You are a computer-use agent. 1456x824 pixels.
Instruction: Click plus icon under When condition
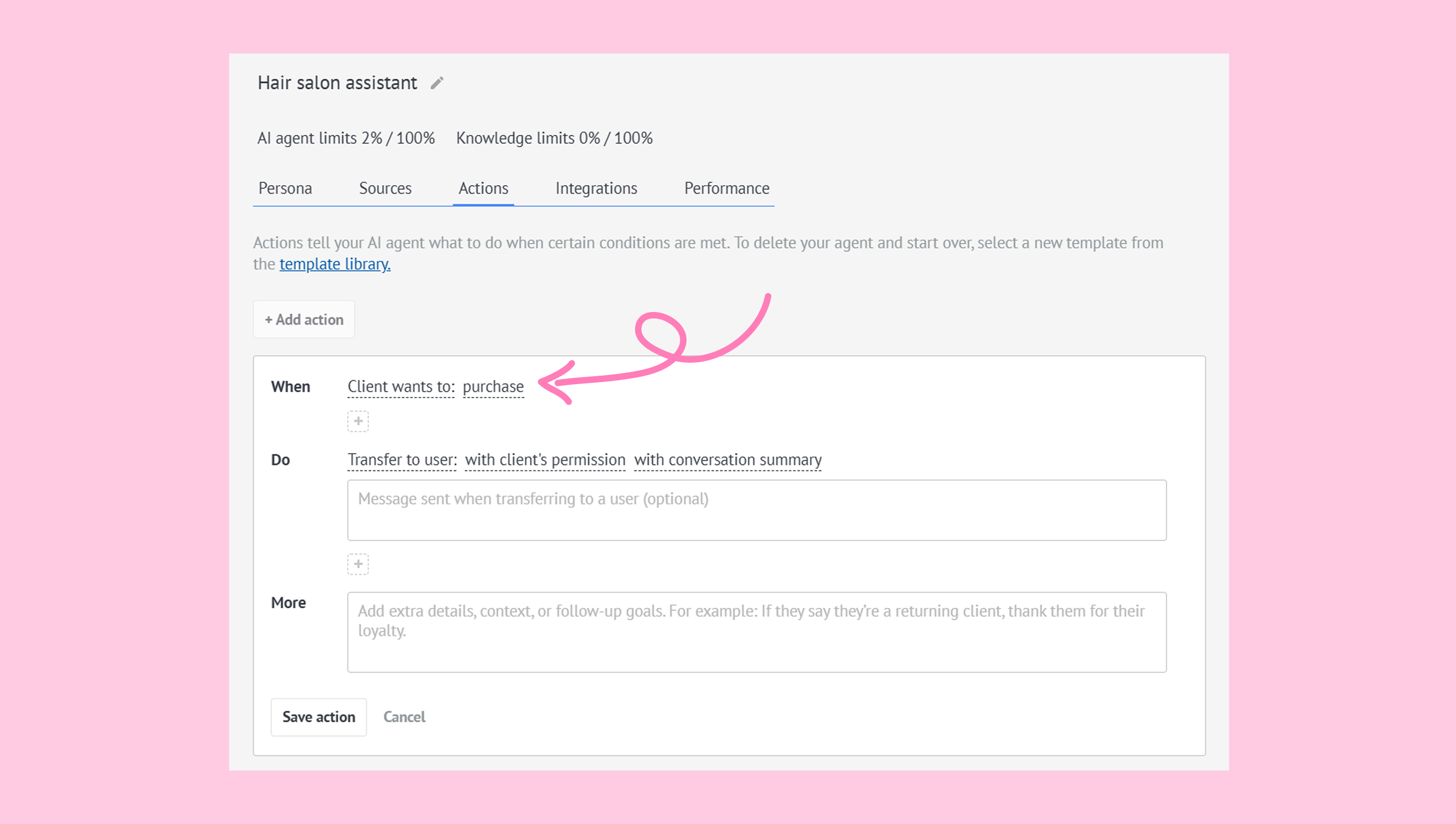tap(358, 422)
